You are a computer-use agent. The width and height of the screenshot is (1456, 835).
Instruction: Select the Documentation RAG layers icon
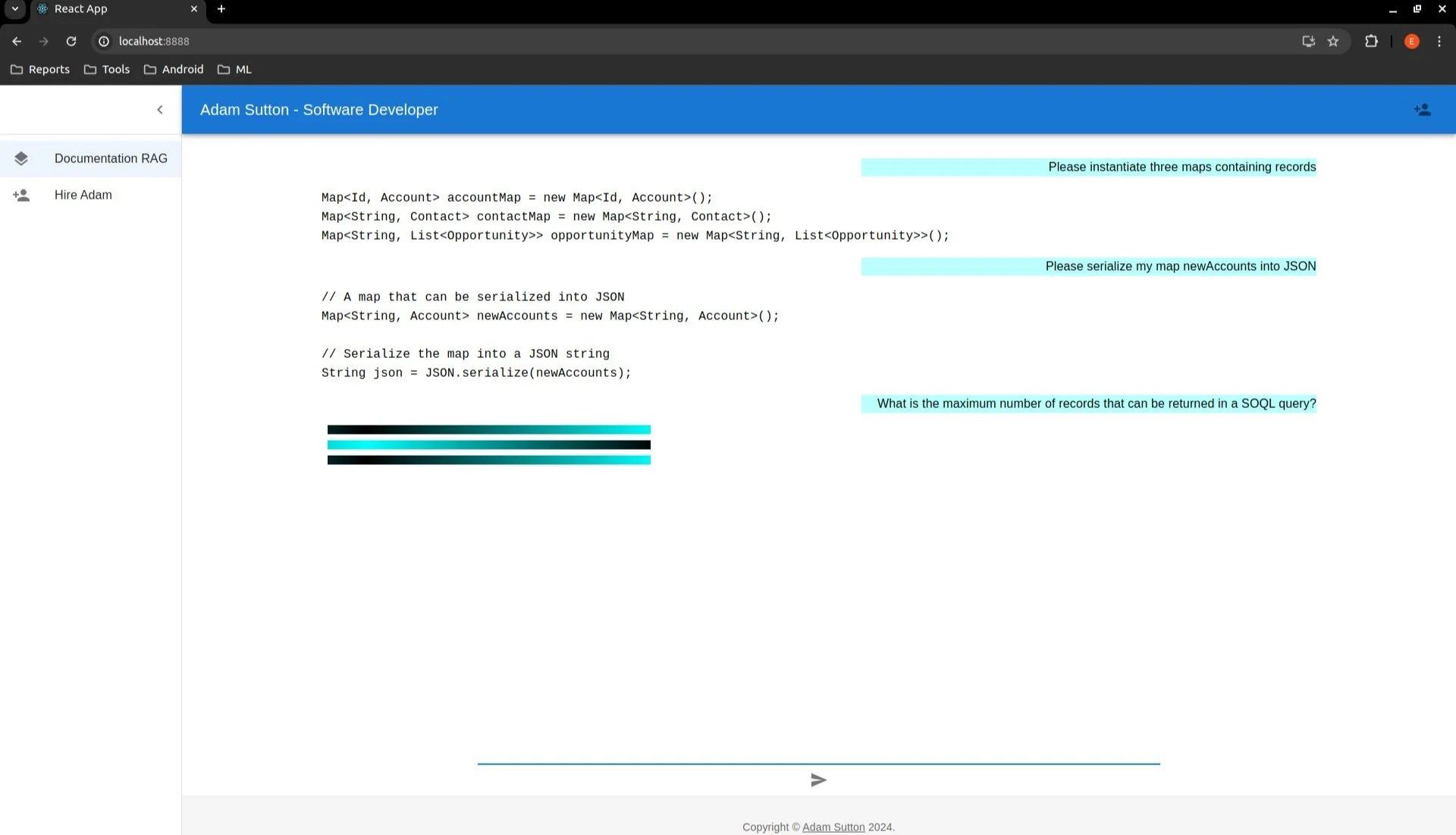coord(22,159)
